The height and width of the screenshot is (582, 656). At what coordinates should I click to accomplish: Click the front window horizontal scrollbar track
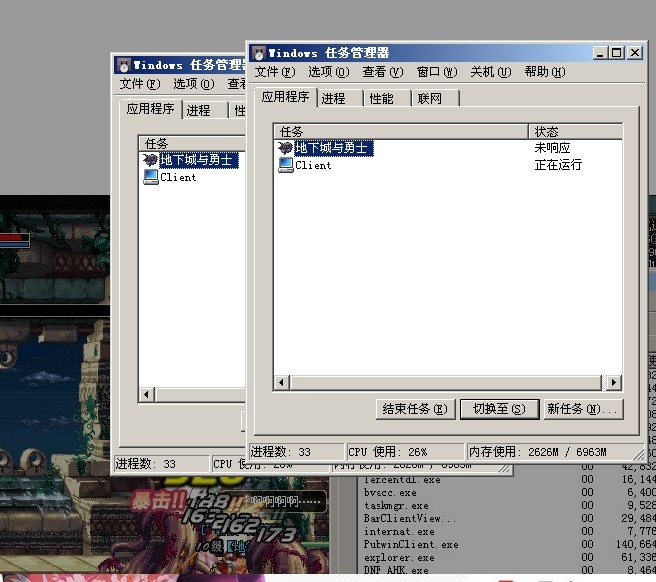click(x=447, y=382)
